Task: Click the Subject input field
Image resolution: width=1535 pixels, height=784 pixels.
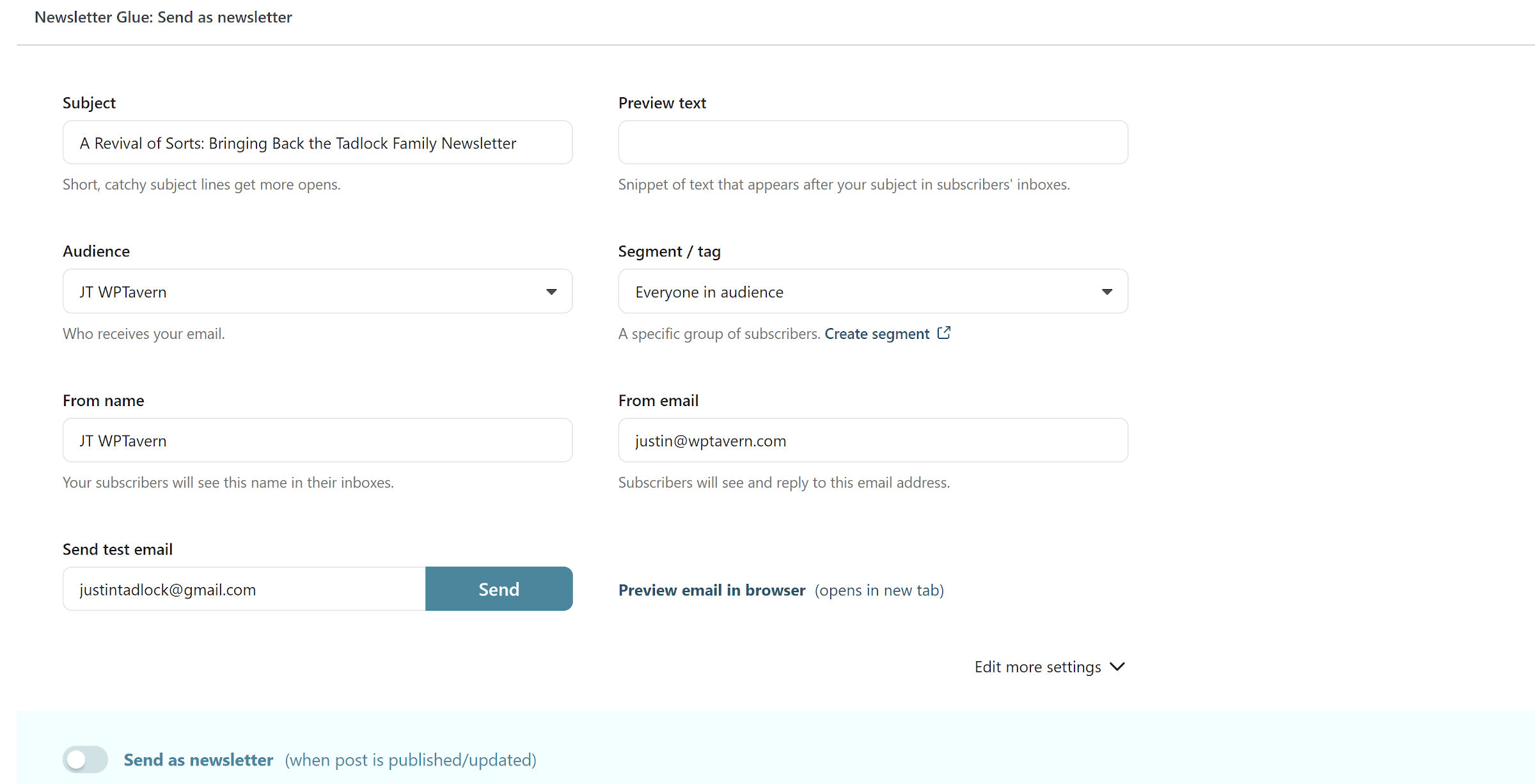Action: click(x=317, y=143)
